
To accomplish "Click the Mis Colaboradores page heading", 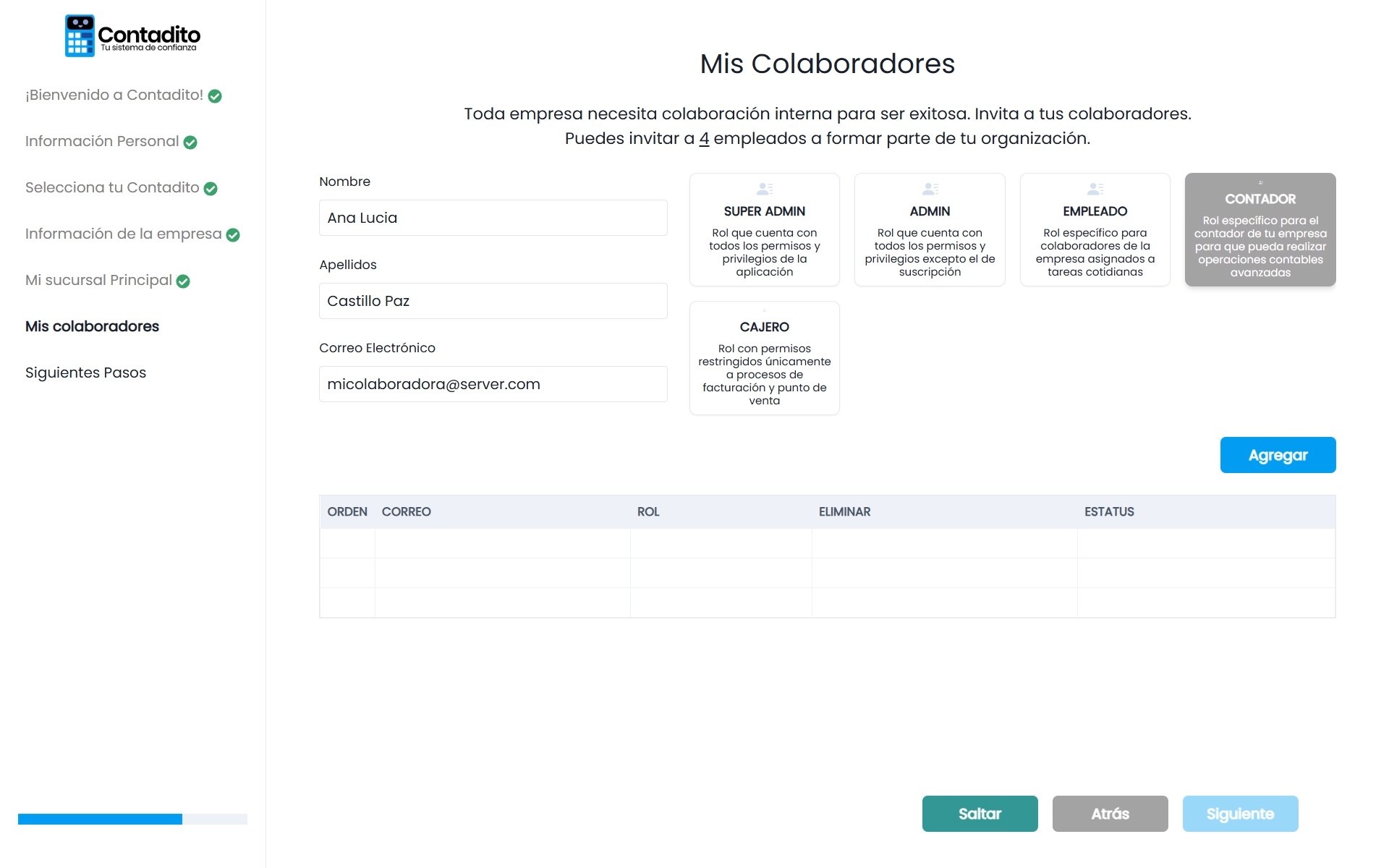I will click(828, 64).
